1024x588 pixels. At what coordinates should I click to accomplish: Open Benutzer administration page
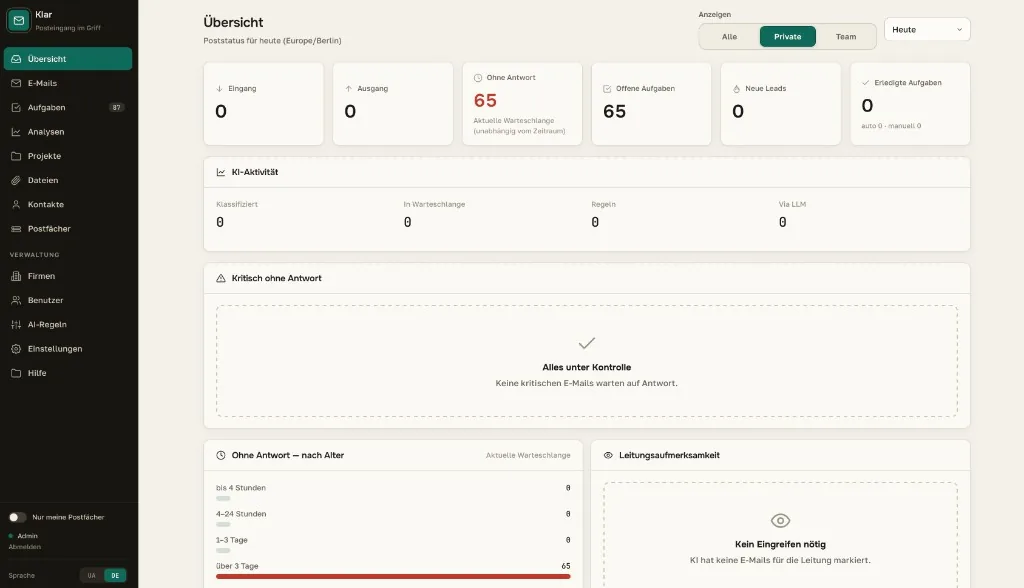pos(68,300)
